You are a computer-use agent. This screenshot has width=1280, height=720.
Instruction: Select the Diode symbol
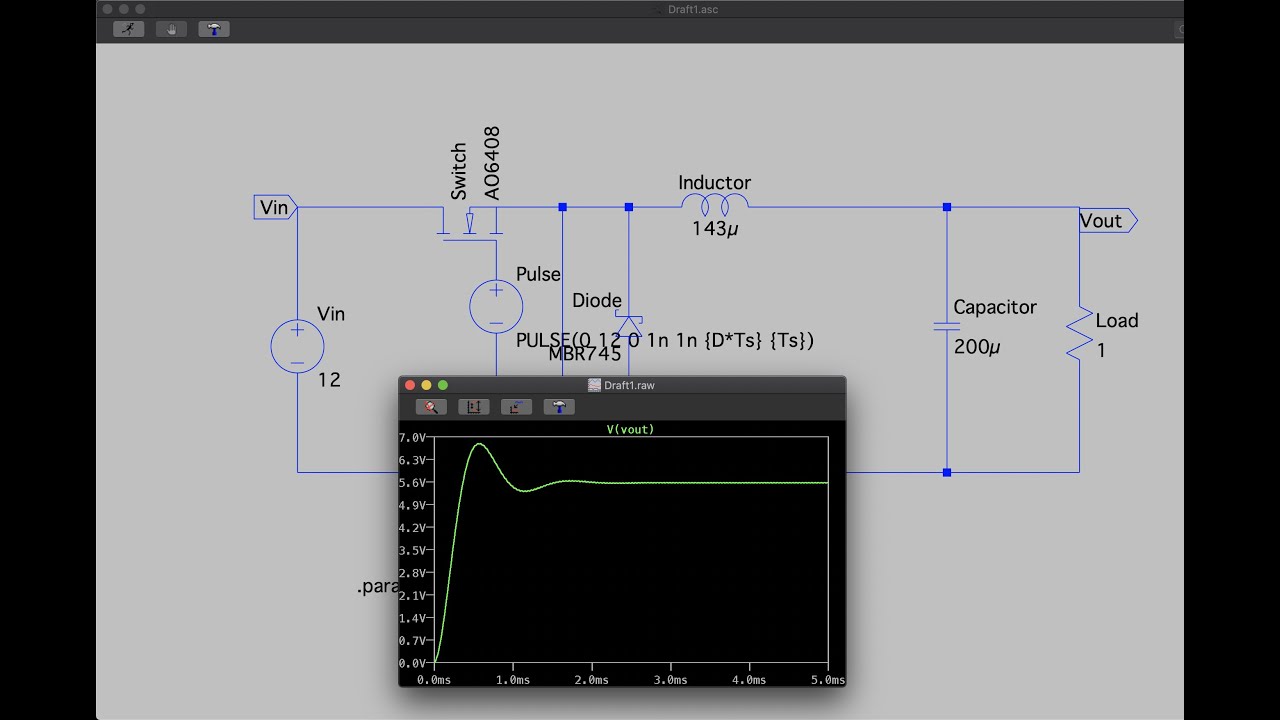(629, 326)
